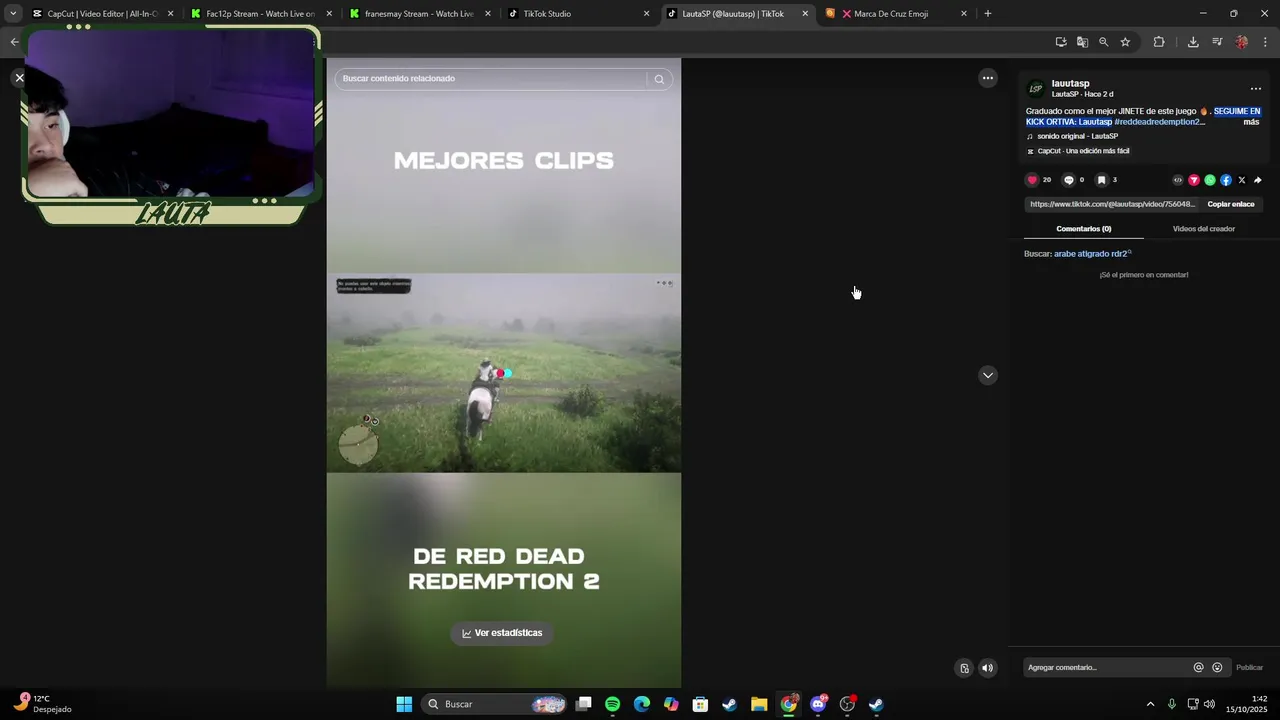Open more share options arrow
The image size is (1280, 720).
tap(1258, 180)
